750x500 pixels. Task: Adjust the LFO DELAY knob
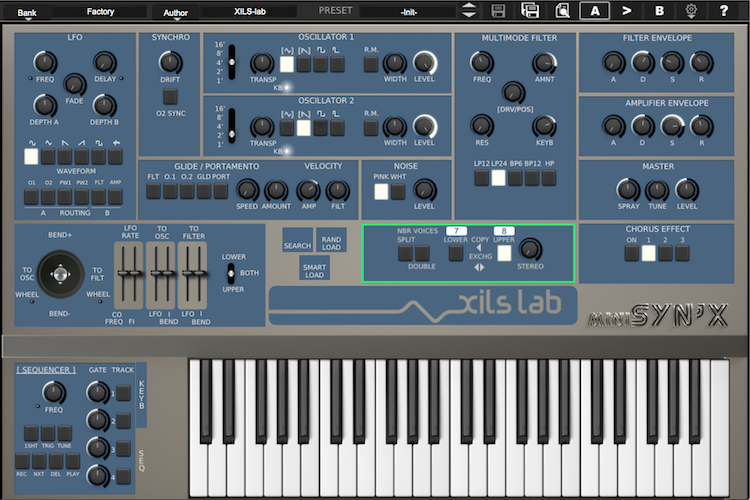[x=104, y=62]
